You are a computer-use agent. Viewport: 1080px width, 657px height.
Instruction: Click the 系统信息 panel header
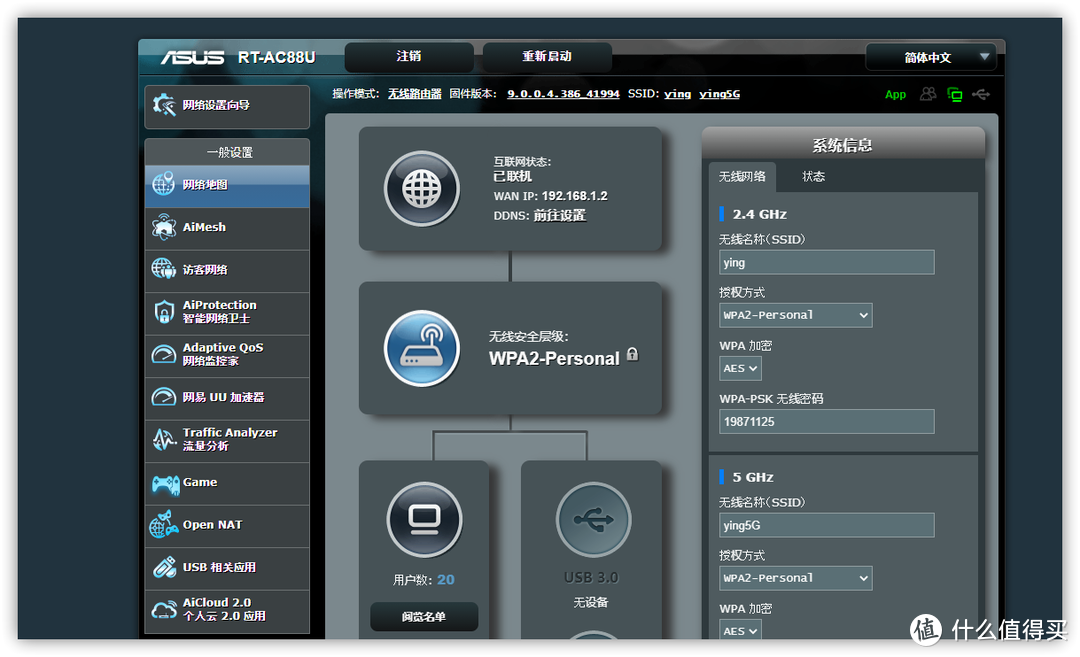tap(842, 145)
